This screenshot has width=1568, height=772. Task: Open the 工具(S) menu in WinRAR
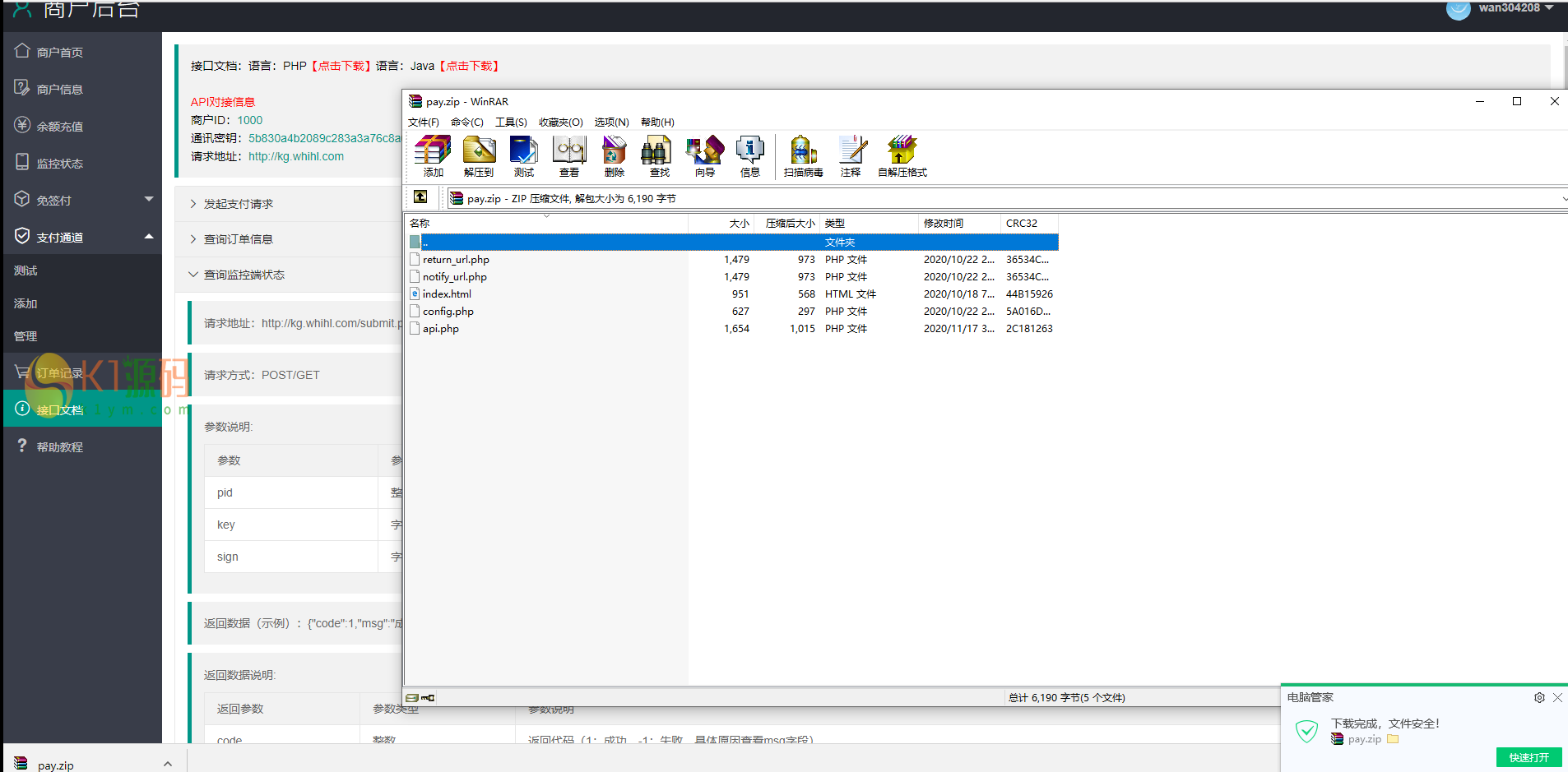click(510, 123)
